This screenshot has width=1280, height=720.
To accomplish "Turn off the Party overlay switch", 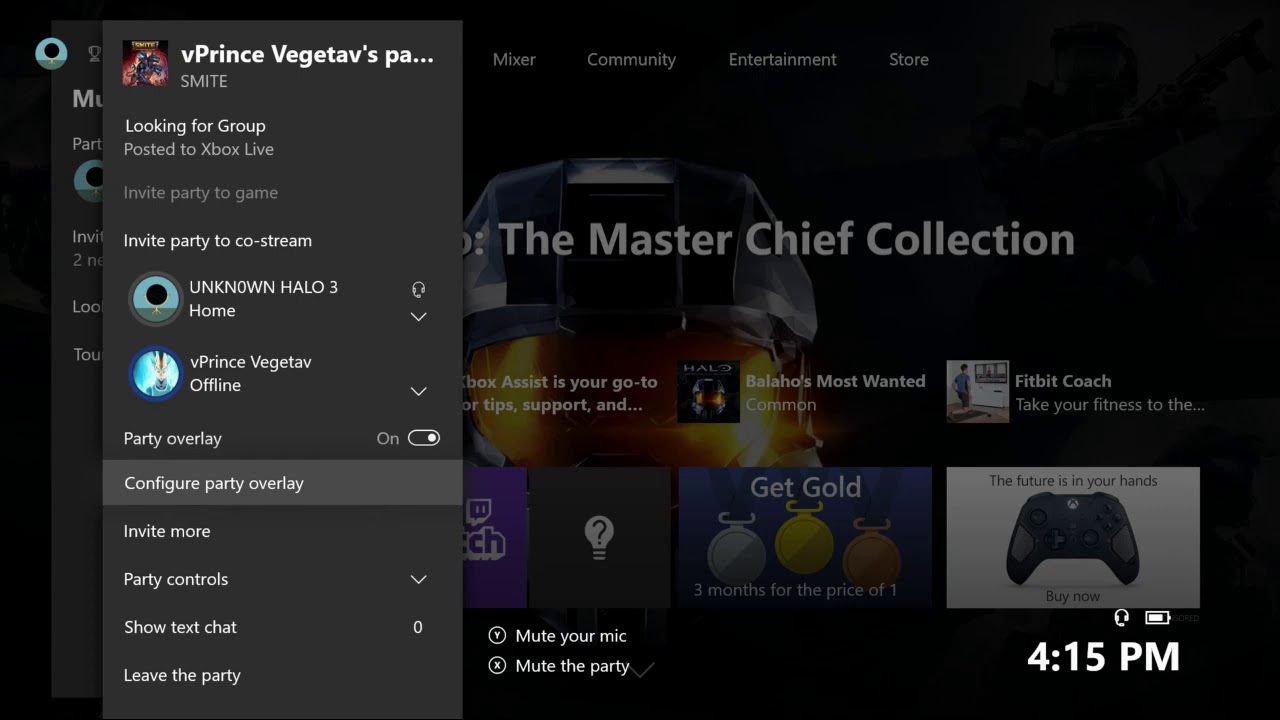I will tap(424, 438).
